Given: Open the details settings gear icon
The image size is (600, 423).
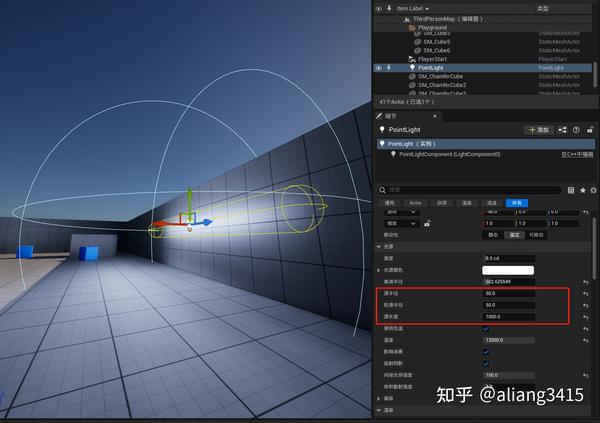Looking at the screenshot, I should click(x=593, y=190).
